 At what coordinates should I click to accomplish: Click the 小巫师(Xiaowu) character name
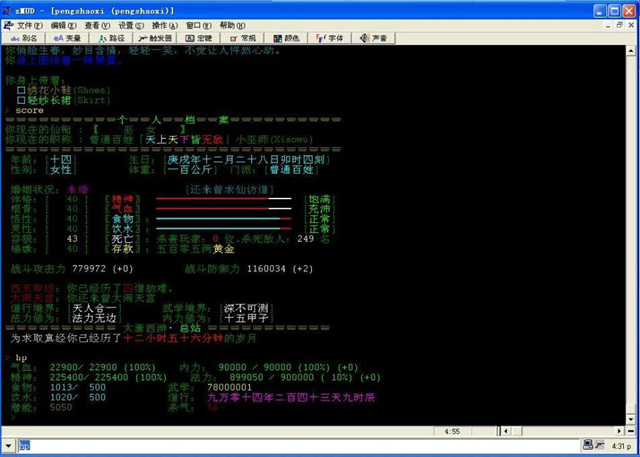[274, 140]
